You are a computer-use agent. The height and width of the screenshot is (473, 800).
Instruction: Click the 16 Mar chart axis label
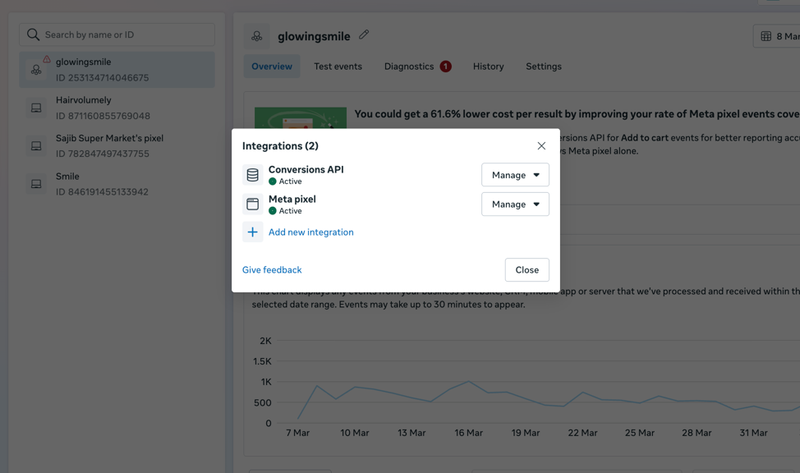pos(468,433)
